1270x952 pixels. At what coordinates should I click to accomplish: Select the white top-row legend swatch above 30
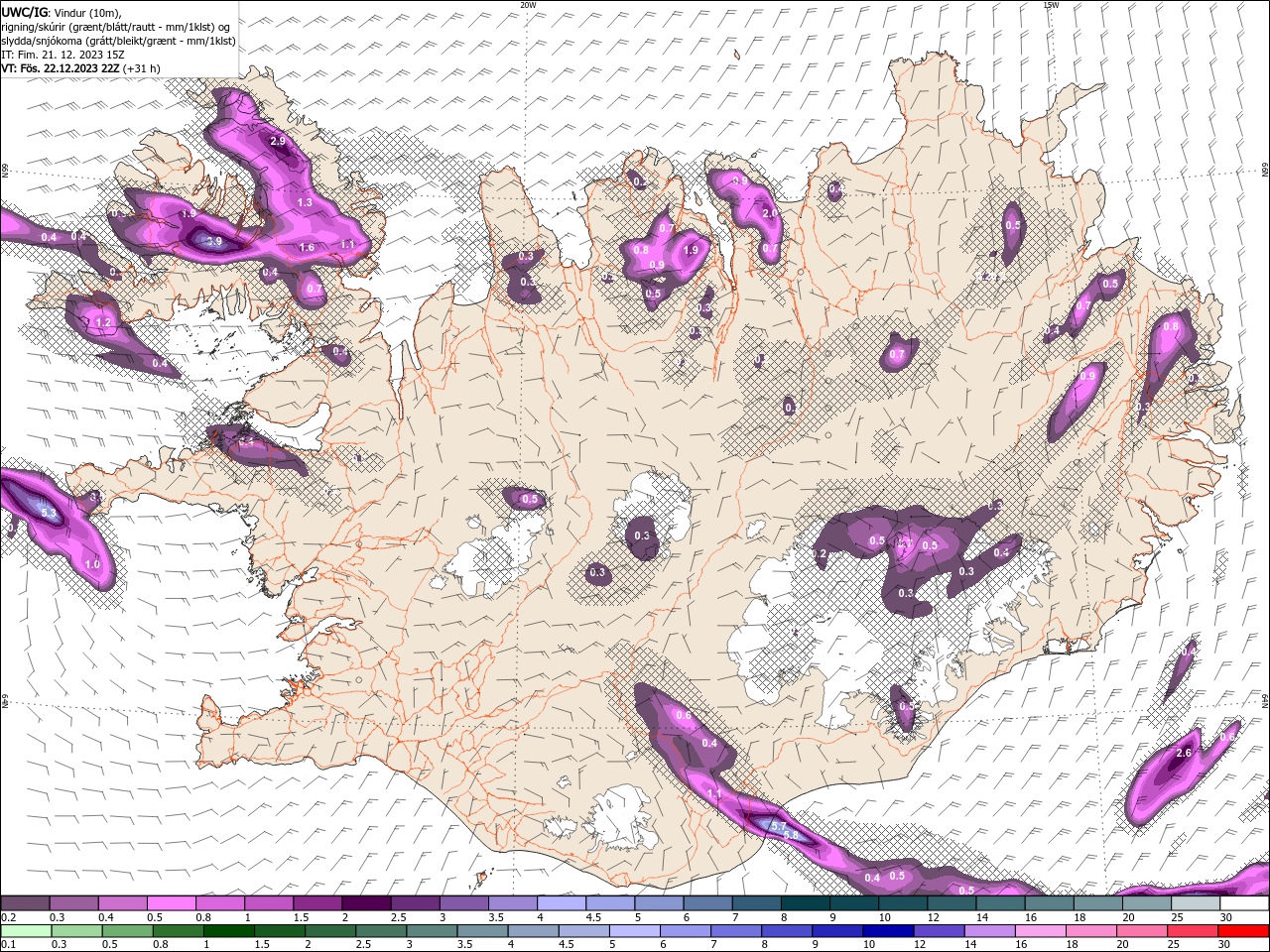click(1244, 903)
